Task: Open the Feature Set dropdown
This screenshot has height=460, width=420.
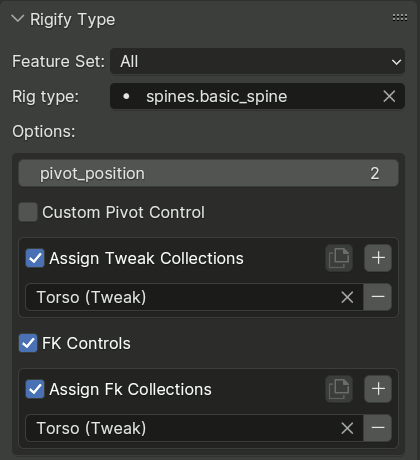Action: point(257,61)
